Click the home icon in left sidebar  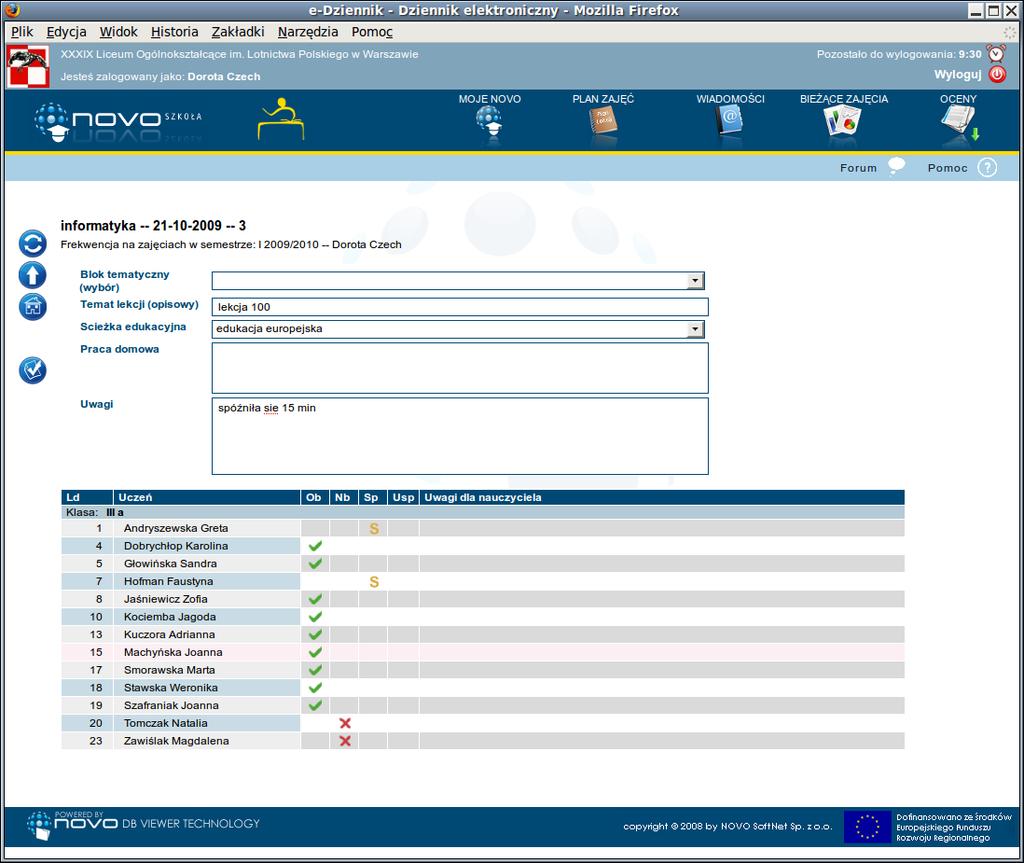click(33, 306)
